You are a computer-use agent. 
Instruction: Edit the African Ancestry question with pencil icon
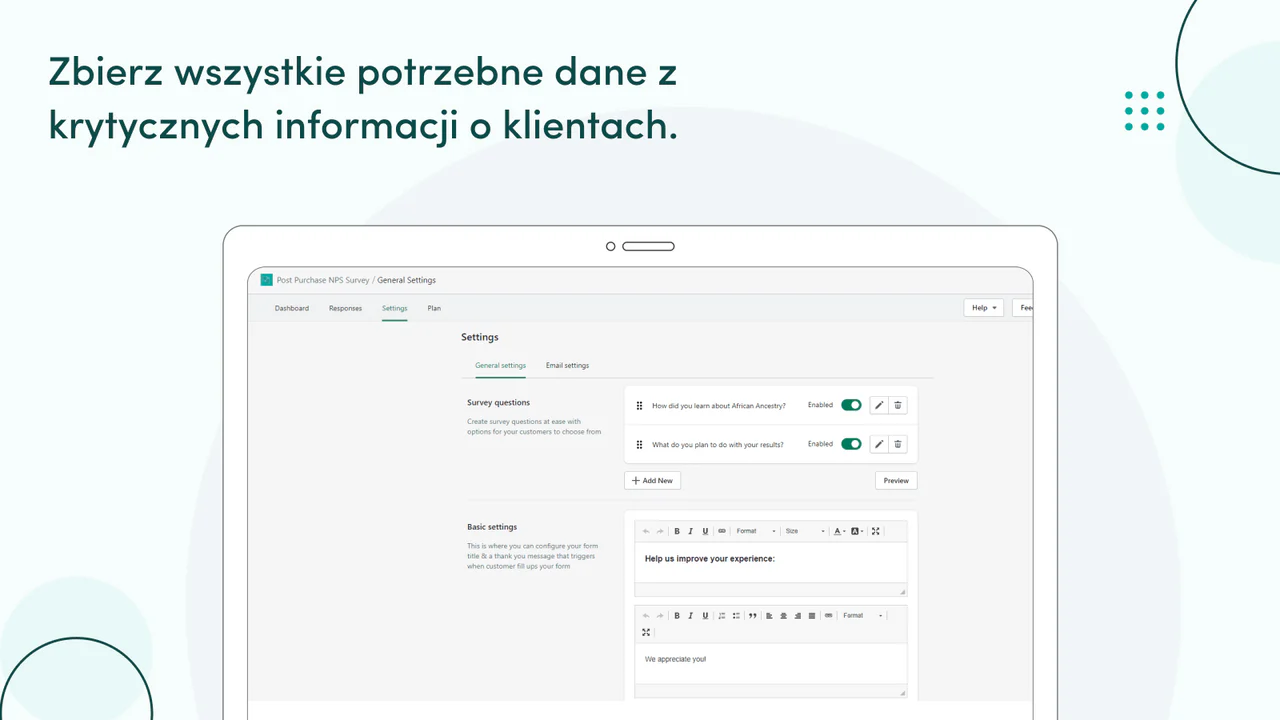pyautogui.click(x=879, y=405)
